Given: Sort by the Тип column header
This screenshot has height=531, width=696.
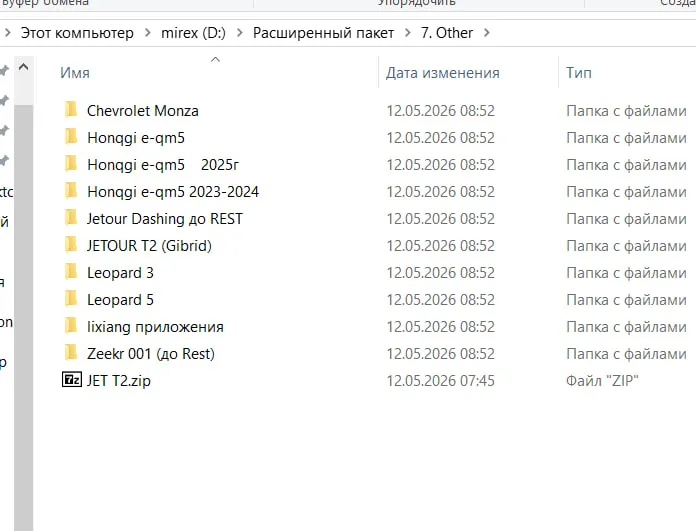Looking at the screenshot, I should (x=578, y=73).
